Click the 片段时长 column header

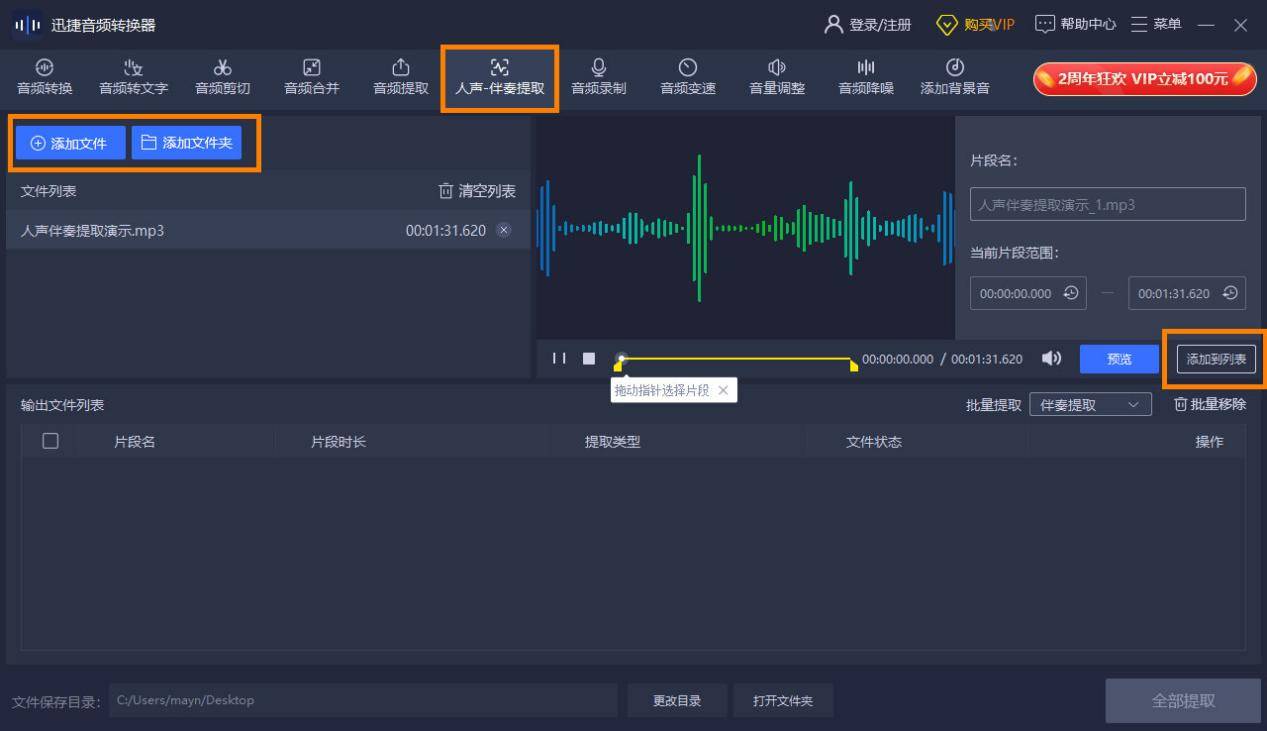pyautogui.click(x=338, y=442)
